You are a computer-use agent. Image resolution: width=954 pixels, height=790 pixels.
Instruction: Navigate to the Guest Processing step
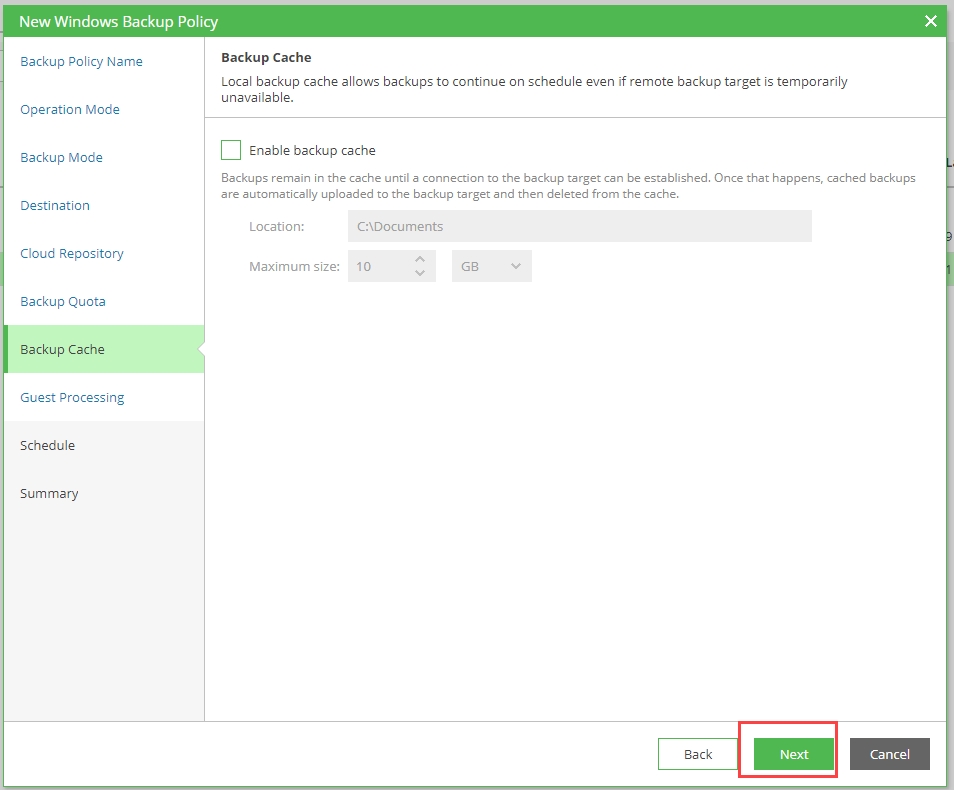[72, 397]
